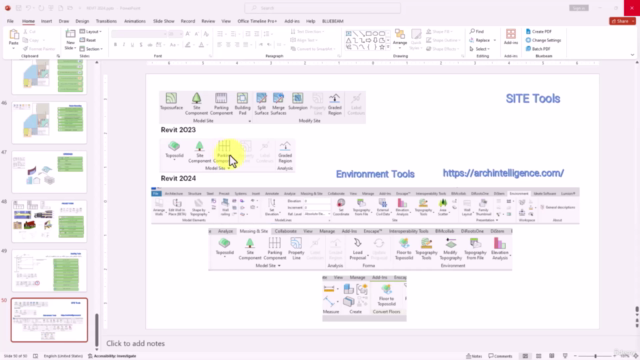Toggle Bold formatting
This screenshot has width=640, height=360.
[116, 45]
